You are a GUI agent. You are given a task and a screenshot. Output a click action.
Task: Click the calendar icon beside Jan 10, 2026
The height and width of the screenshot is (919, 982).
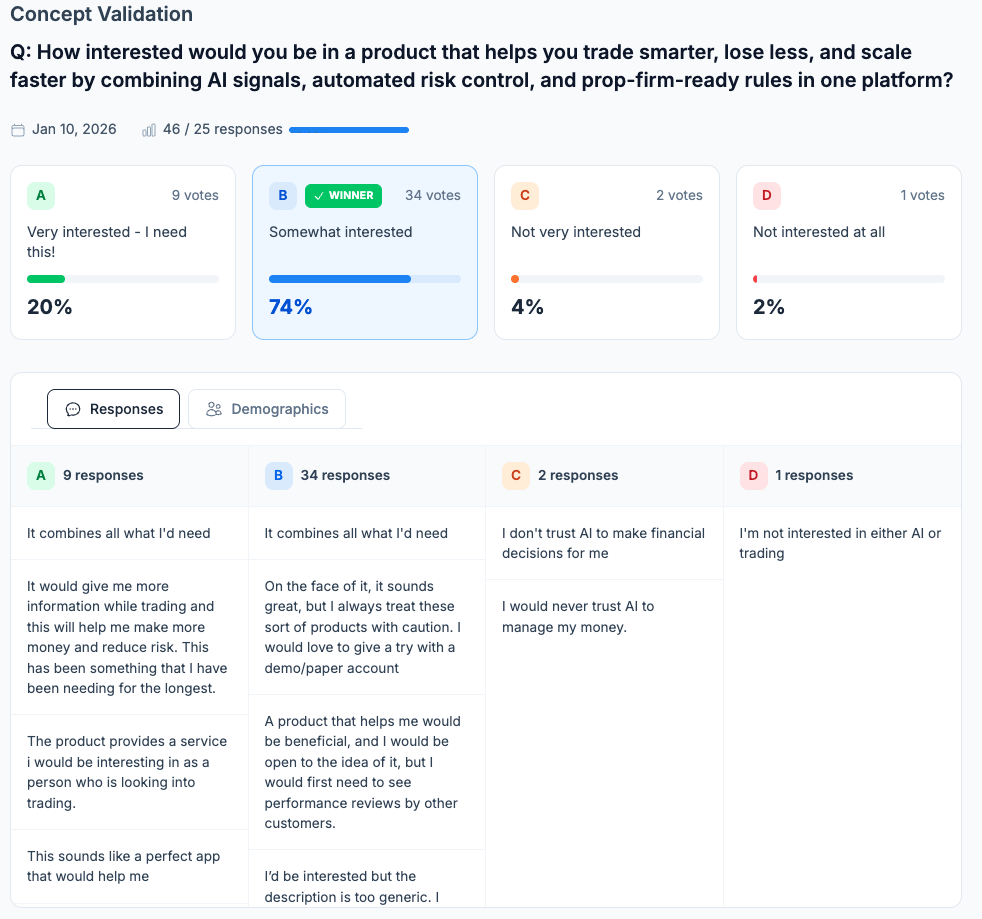coord(17,129)
